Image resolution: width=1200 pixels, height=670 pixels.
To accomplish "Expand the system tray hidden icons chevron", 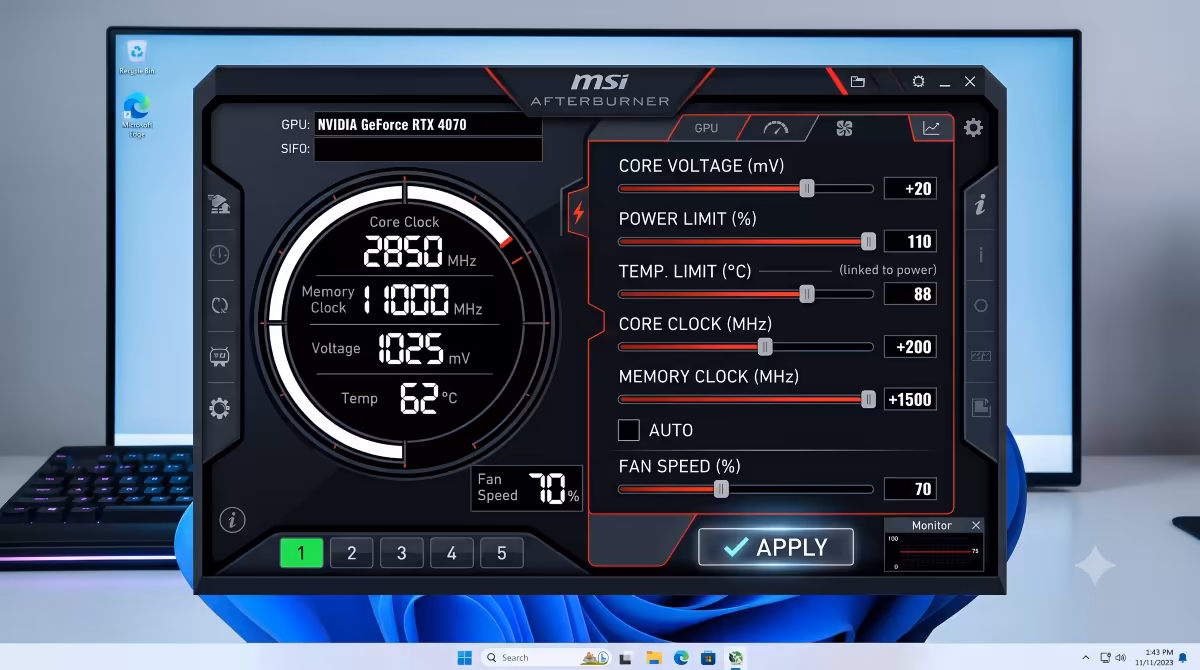I will click(1086, 657).
